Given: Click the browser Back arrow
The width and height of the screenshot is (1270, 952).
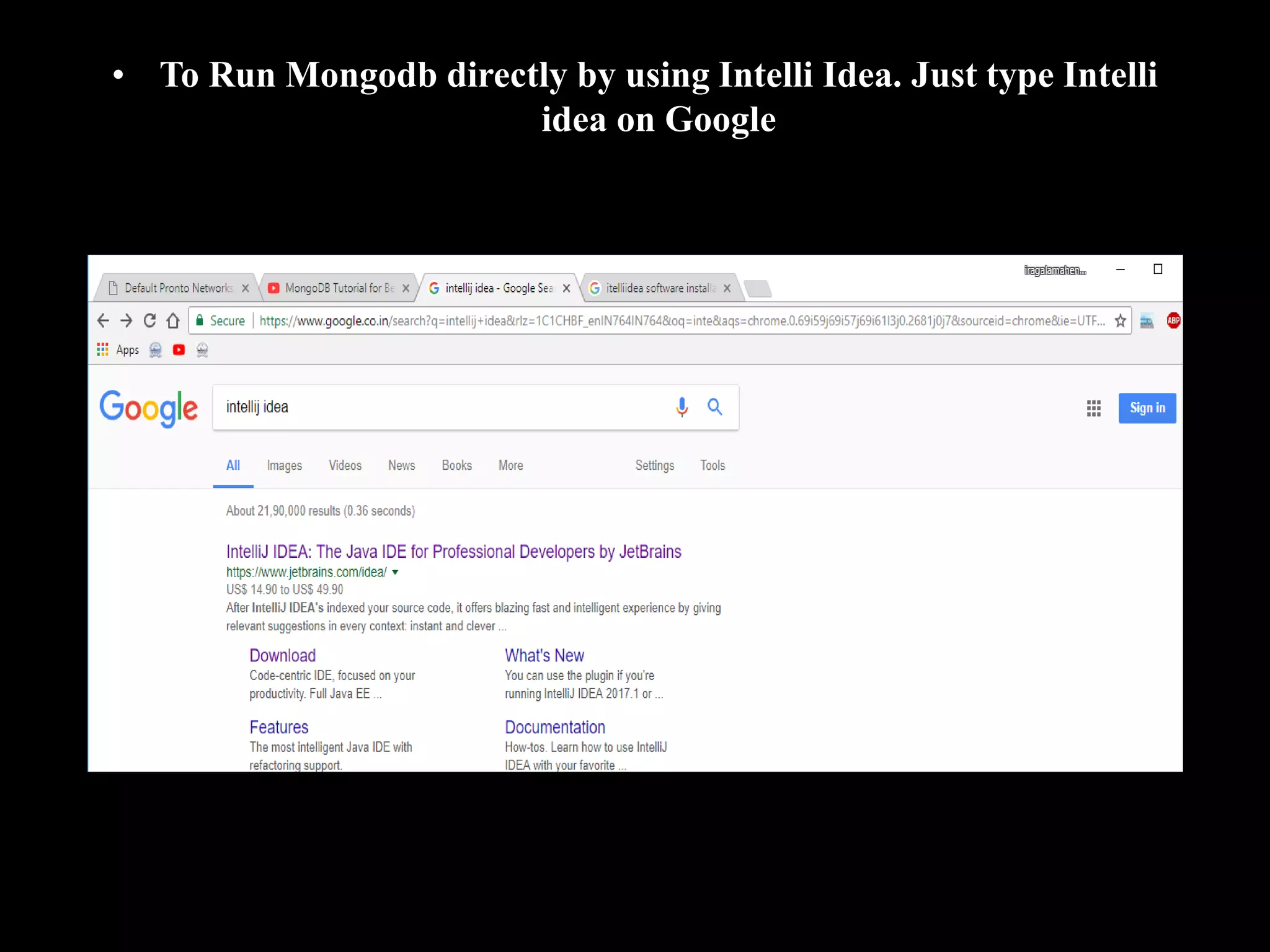Looking at the screenshot, I should pyautogui.click(x=103, y=320).
